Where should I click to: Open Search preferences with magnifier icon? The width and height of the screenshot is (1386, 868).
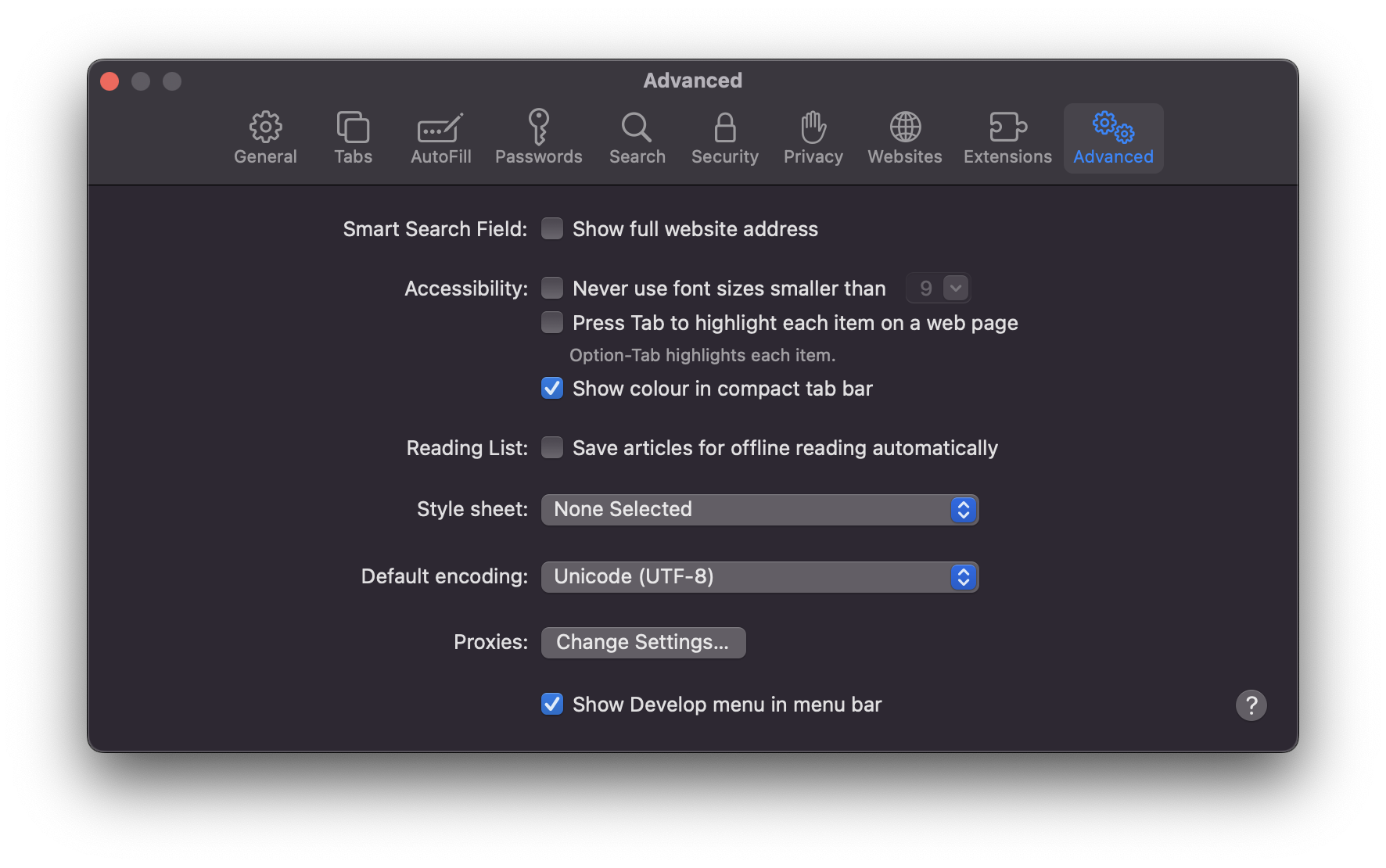coord(637,138)
